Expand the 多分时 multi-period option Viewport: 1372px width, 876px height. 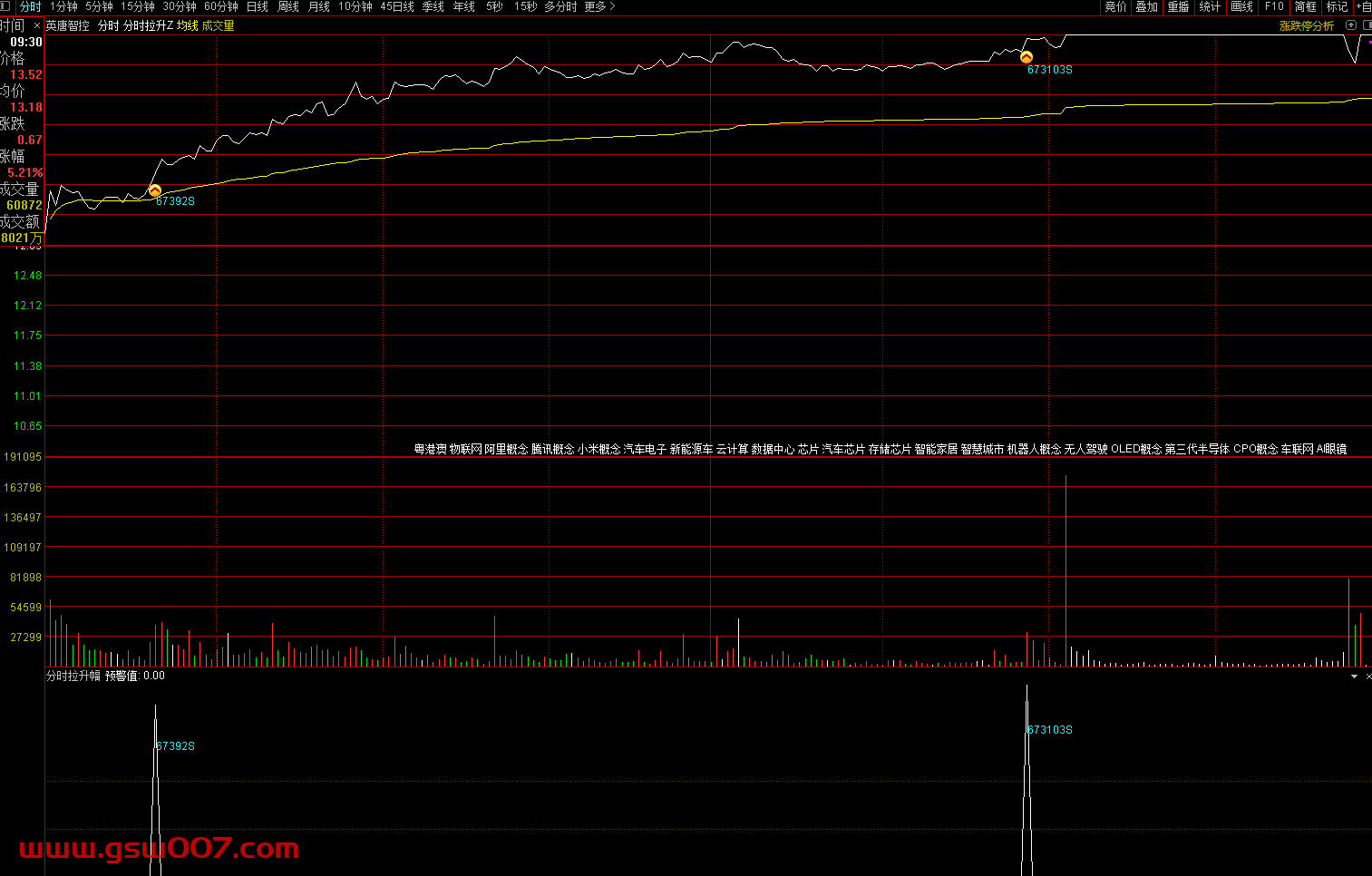click(560, 6)
